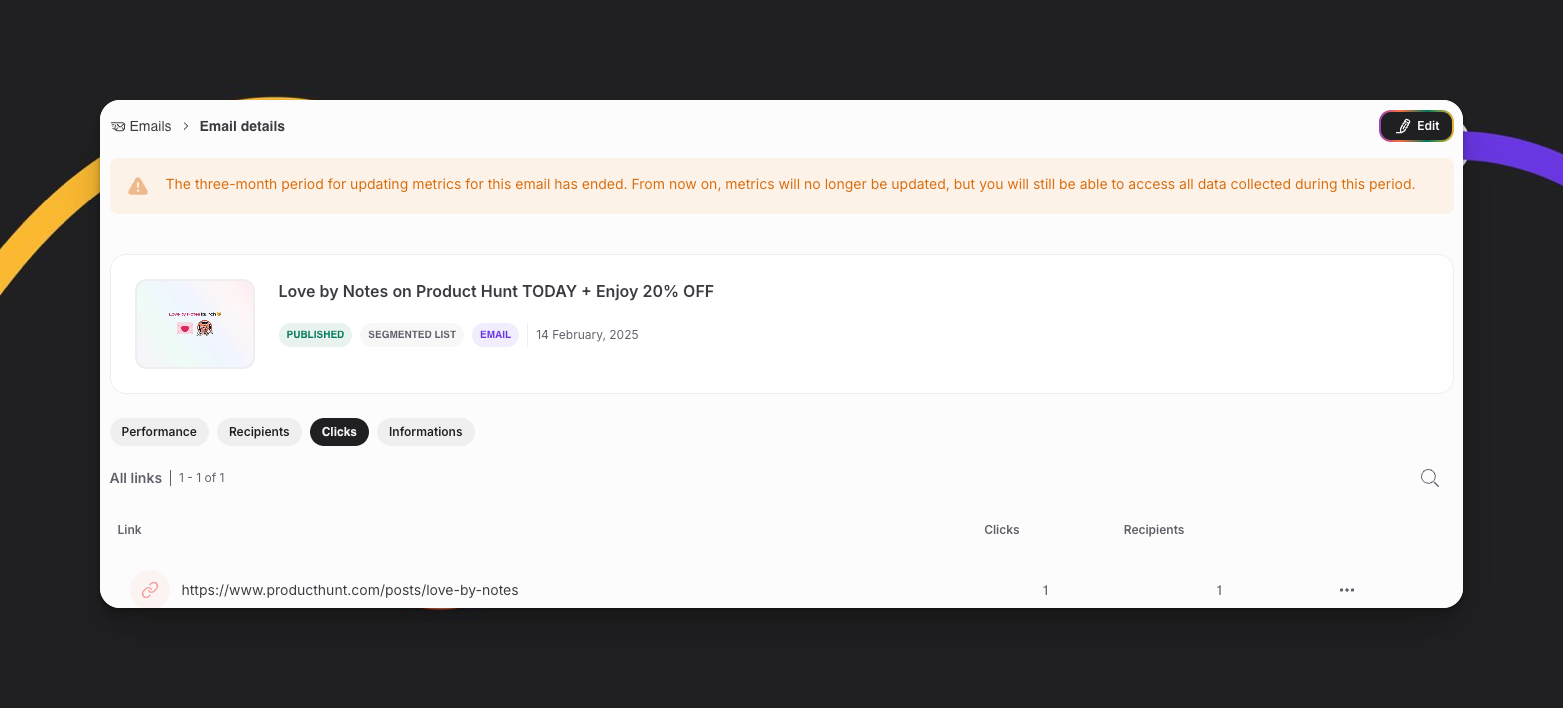The height and width of the screenshot is (708, 1563).
Task: Switch to the Recipients tab
Action: coord(259,432)
